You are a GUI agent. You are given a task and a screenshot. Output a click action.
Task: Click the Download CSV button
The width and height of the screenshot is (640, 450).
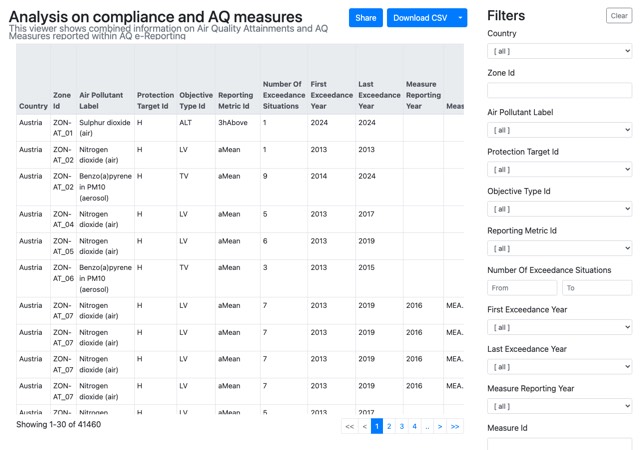[420, 18]
